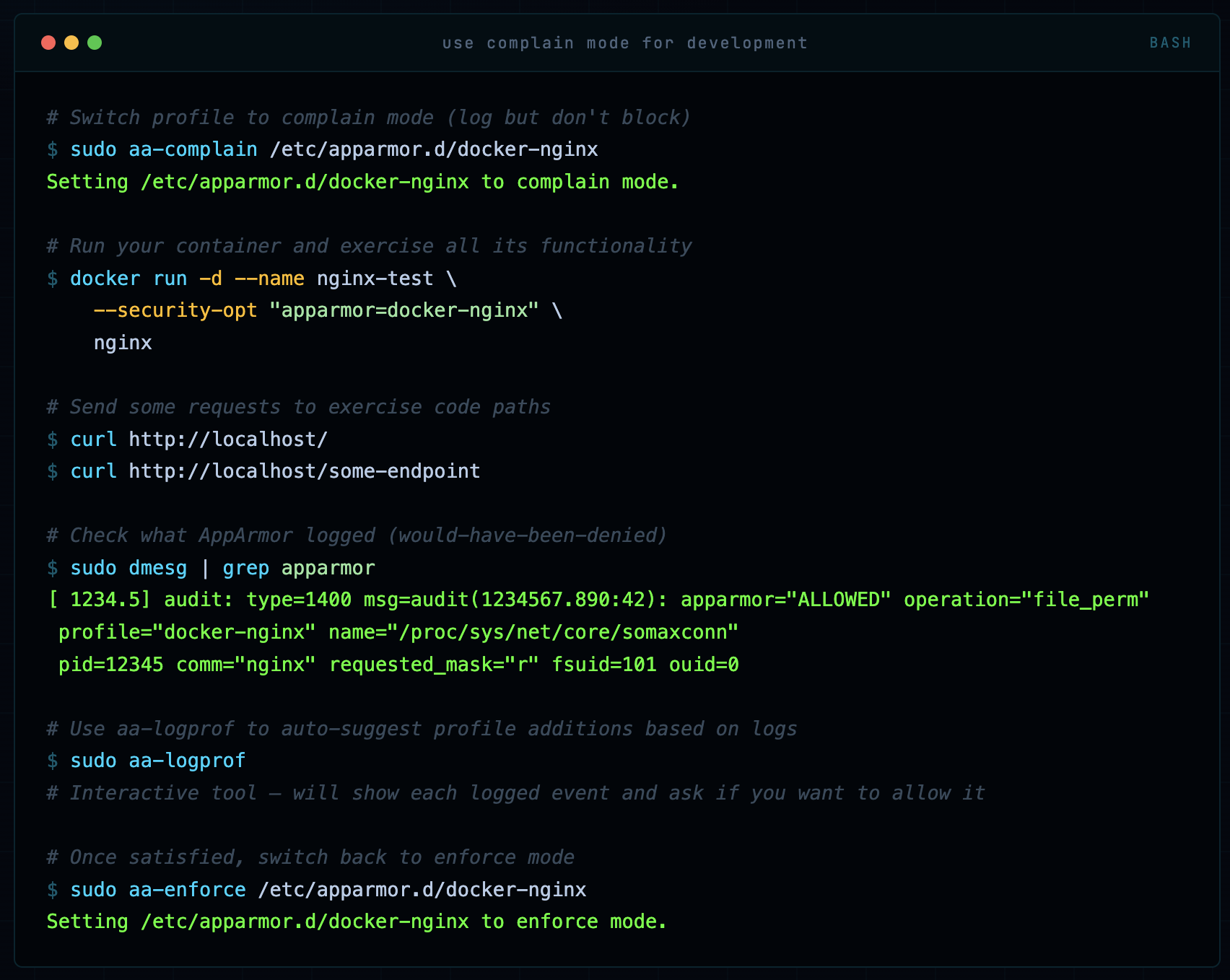This screenshot has width=1230, height=980.
Task: Click the red close traffic light
Action: click(x=48, y=43)
